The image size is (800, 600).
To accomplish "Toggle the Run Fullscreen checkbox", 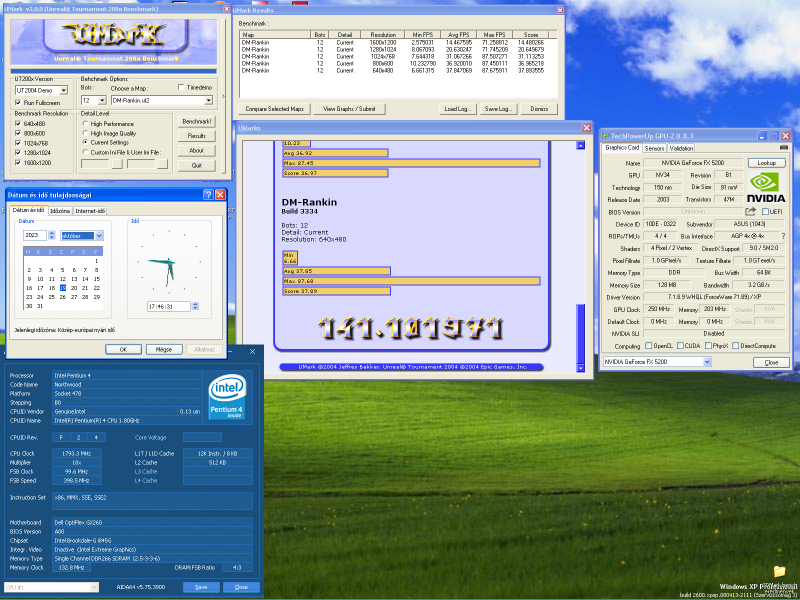I will tap(18, 103).
